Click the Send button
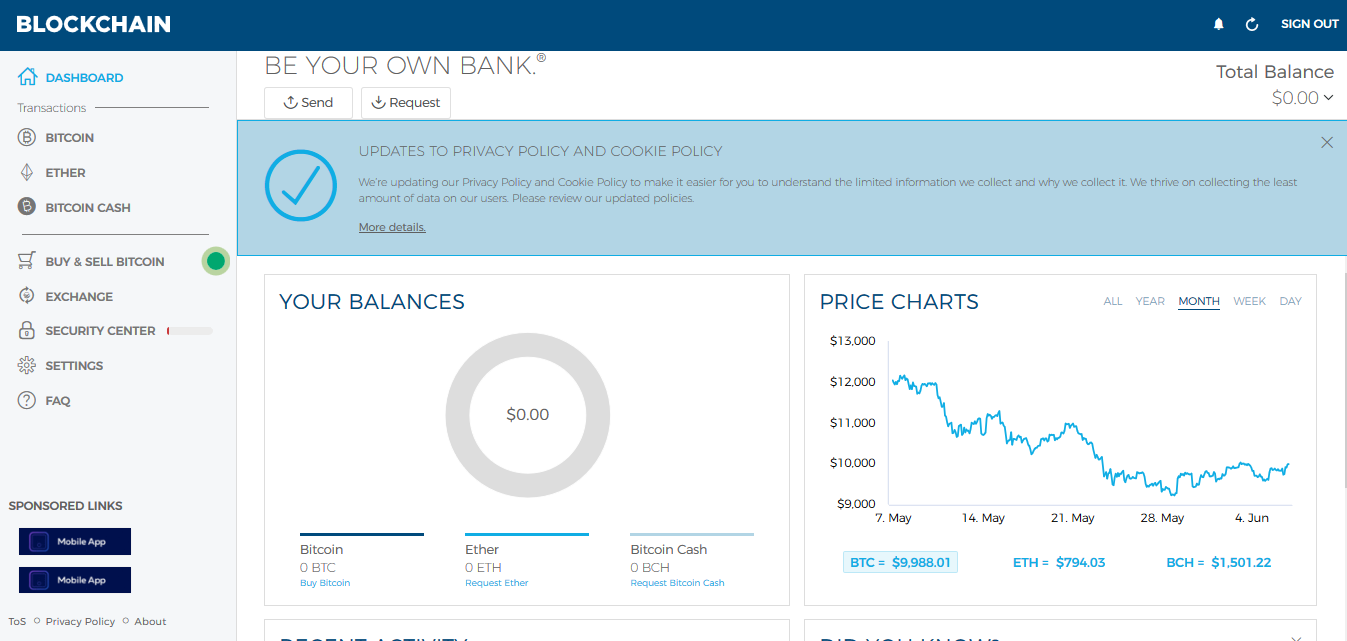This screenshot has width=1347, height=641. point(308,103)
